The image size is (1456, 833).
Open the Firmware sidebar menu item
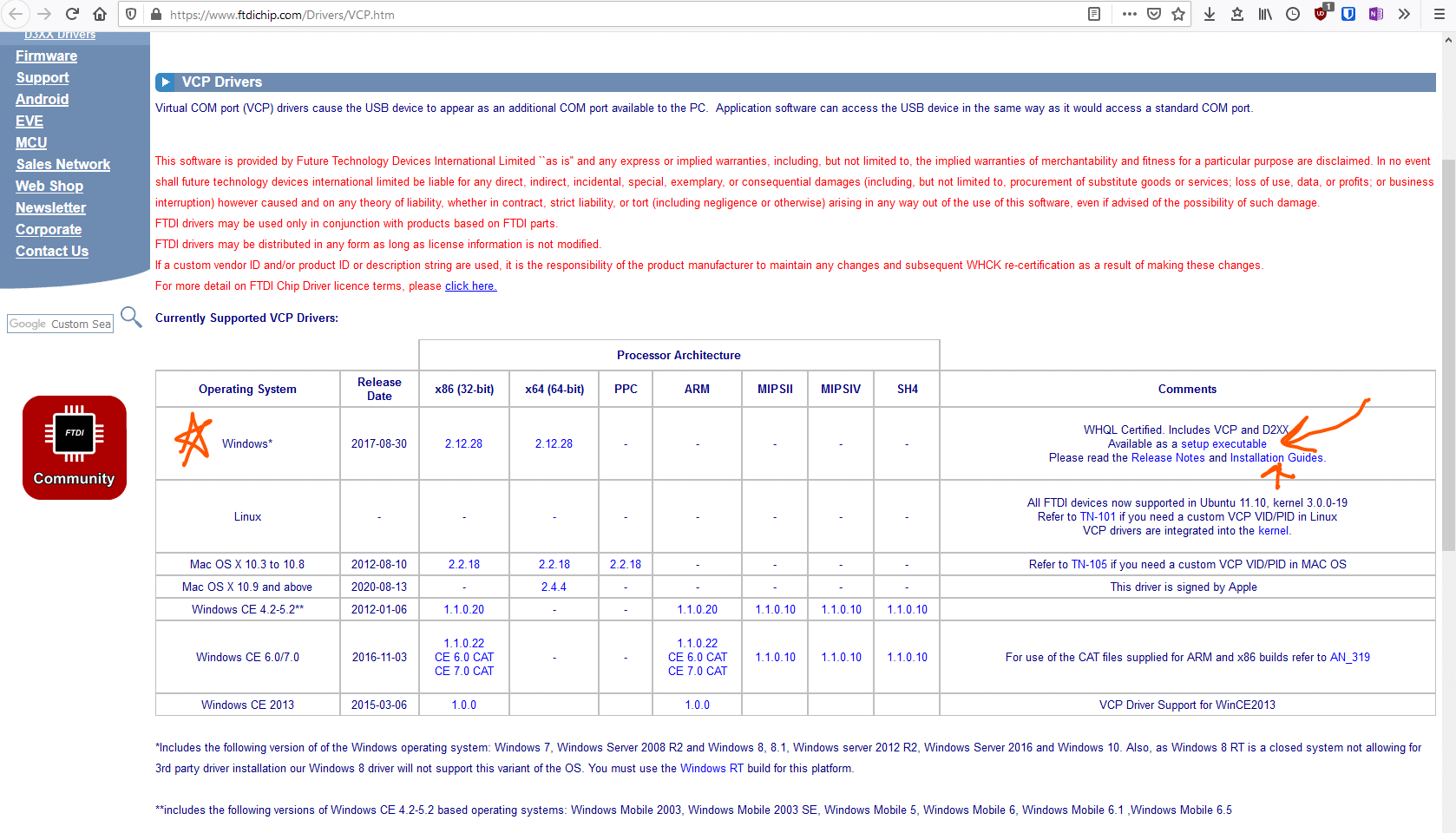[x=46, y=56]
